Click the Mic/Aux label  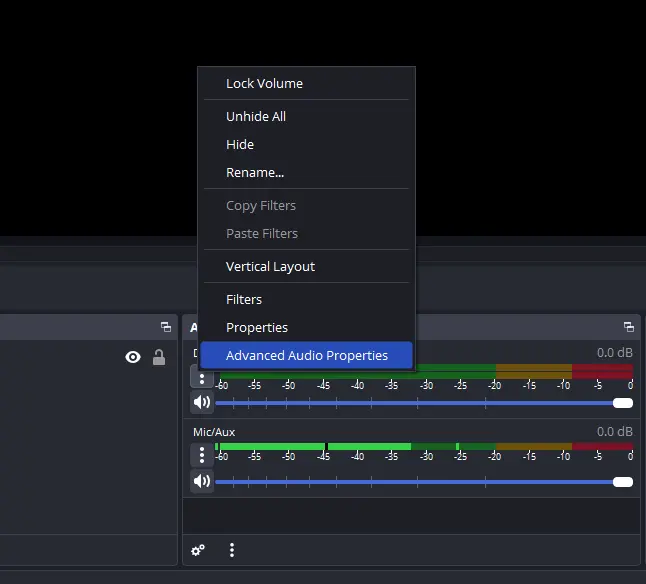point(214,432)
